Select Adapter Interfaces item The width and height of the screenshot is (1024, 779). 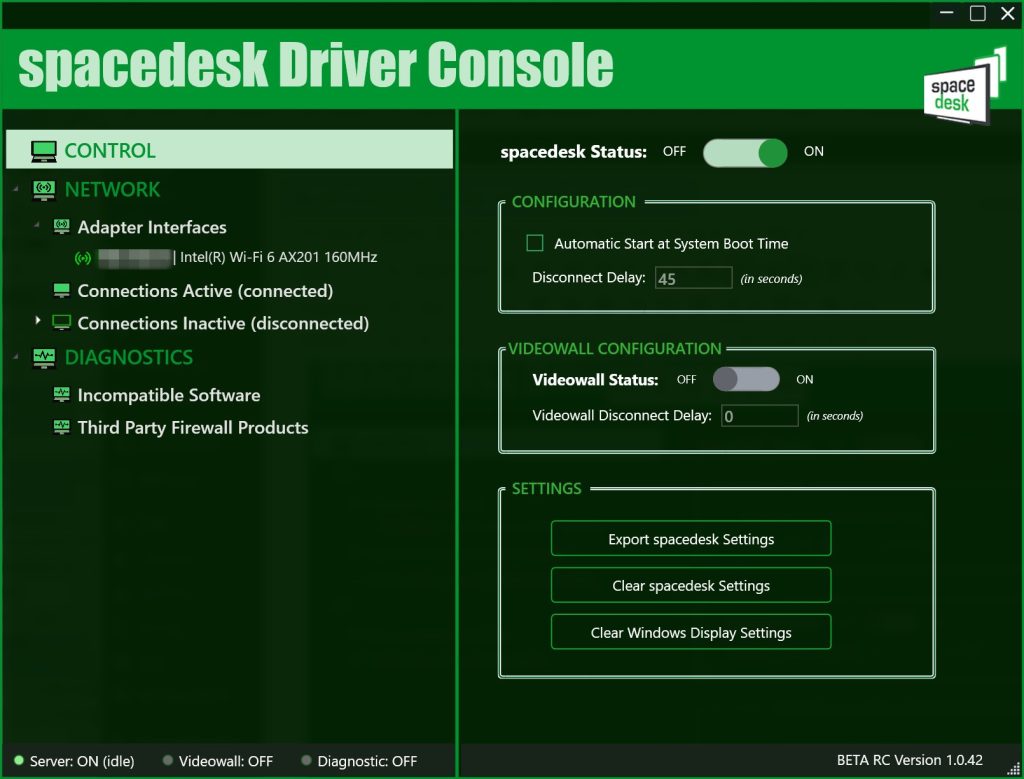[152, 227]
